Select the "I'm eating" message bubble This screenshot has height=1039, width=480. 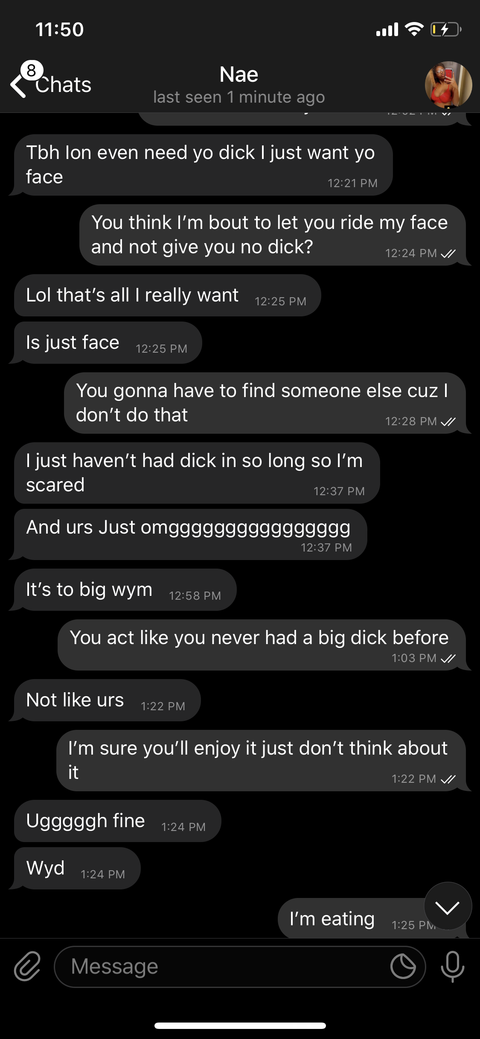(371, 918)
